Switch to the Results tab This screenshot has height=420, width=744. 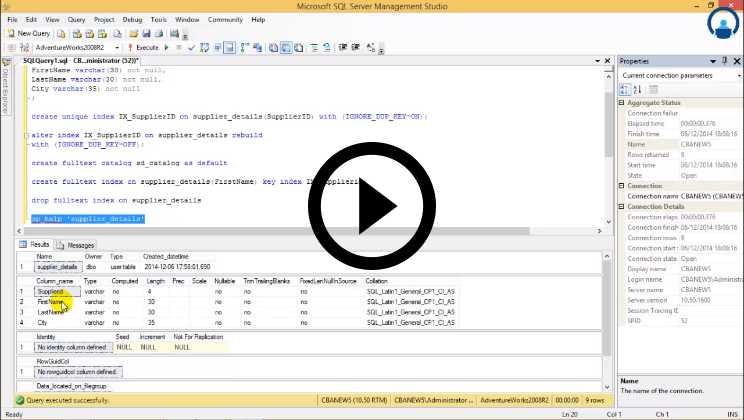tap(35, 244)
